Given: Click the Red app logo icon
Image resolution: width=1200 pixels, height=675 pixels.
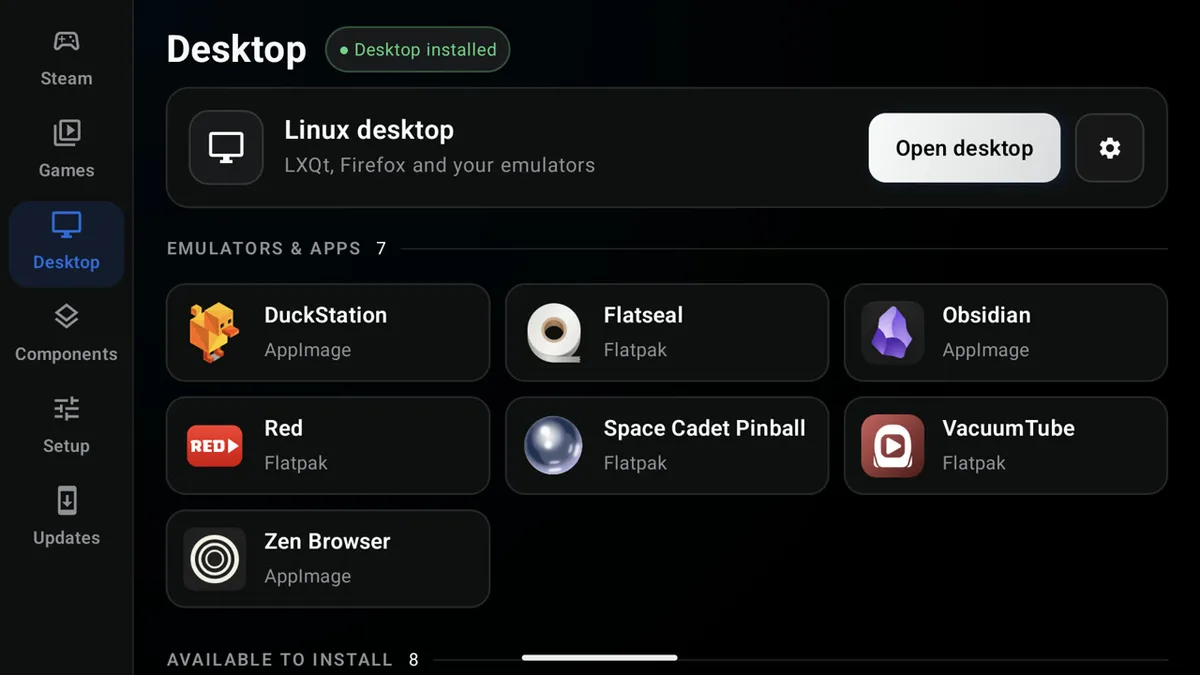Looking at the screenshot, I should tap(214, 446).
